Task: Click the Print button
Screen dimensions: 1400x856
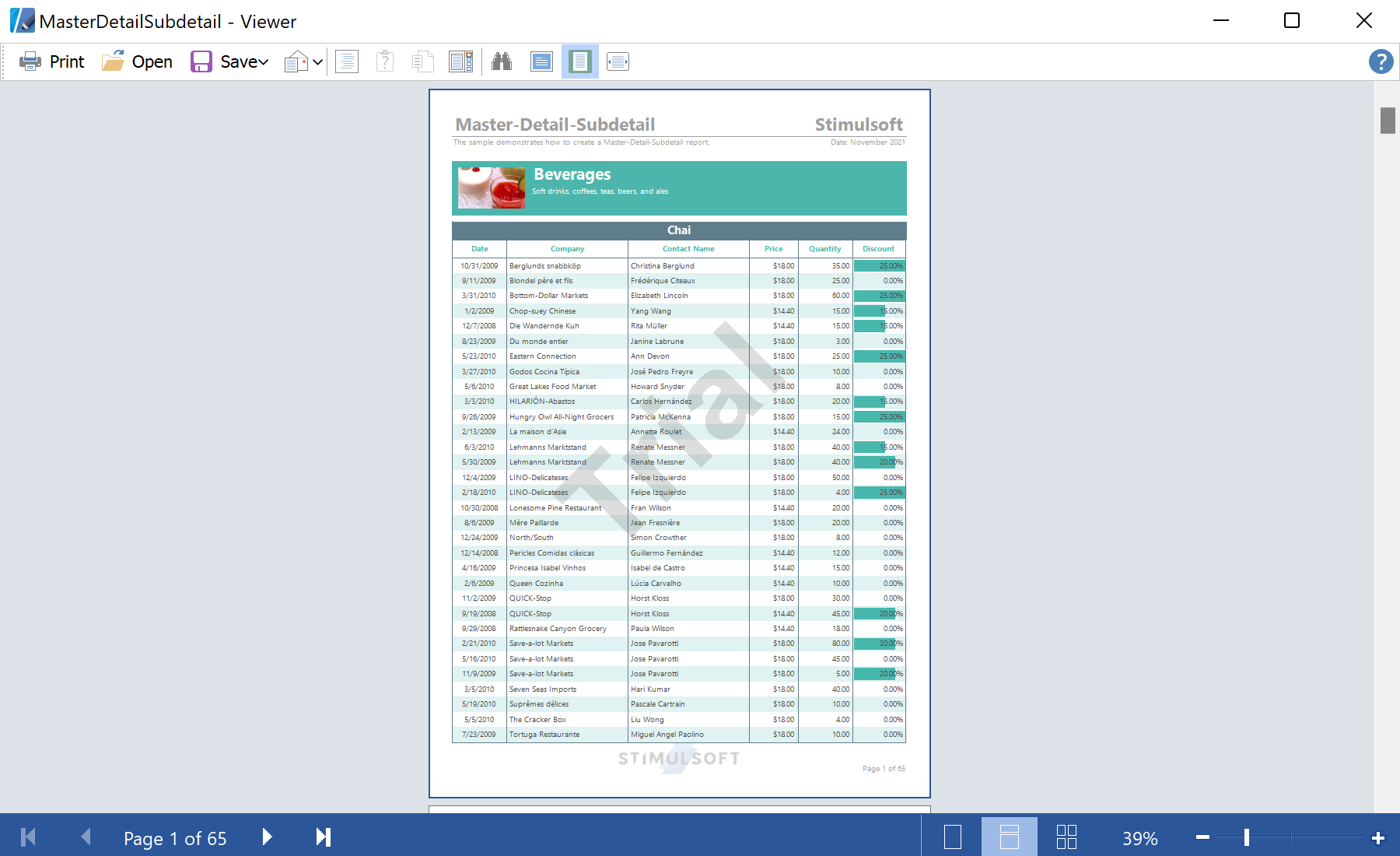Action: click(x=51, y=61)
